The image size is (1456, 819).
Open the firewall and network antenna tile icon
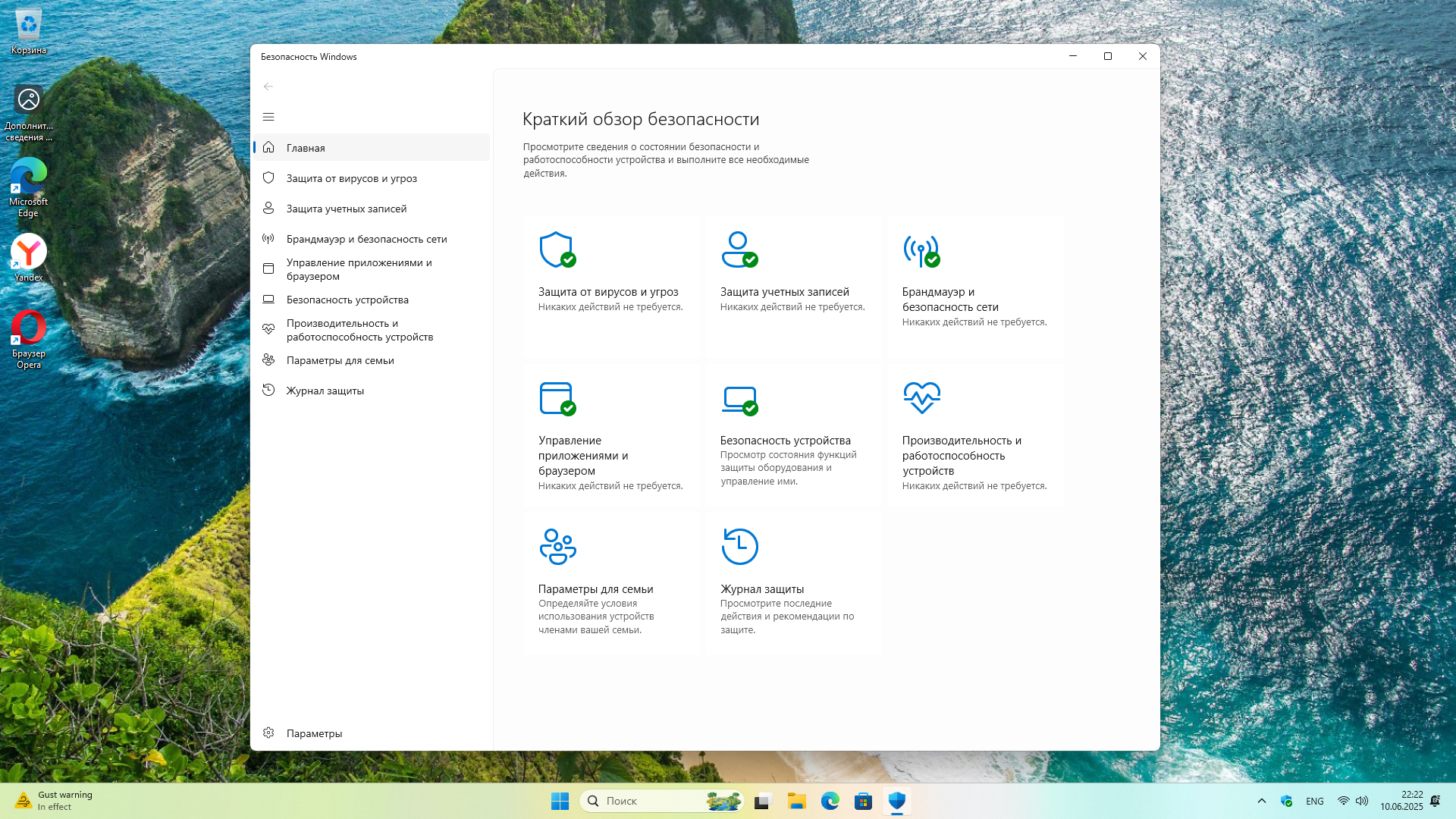point(921,249)
